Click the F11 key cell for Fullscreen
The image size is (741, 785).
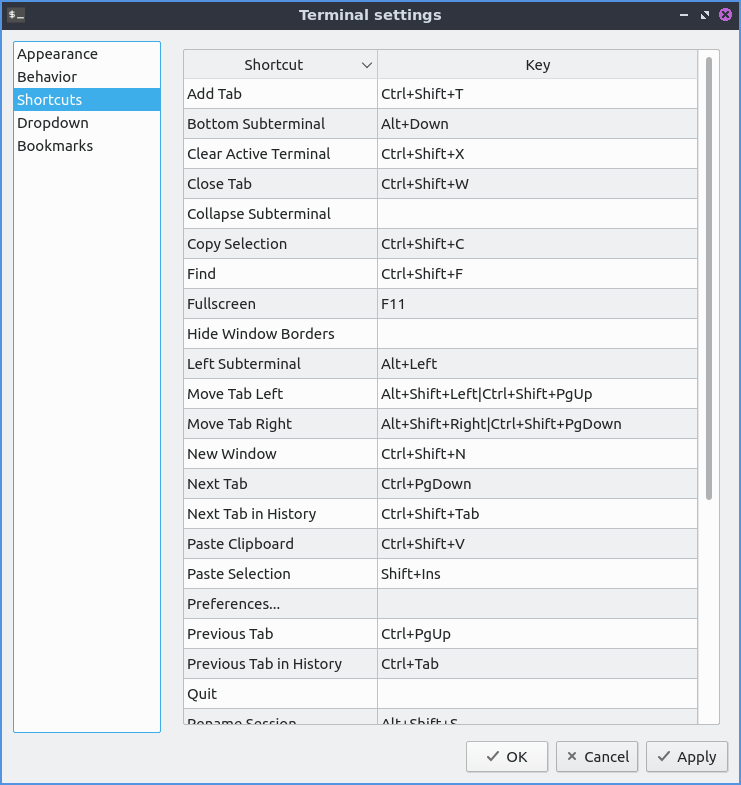pyautogui.click(x=537, y=304)
